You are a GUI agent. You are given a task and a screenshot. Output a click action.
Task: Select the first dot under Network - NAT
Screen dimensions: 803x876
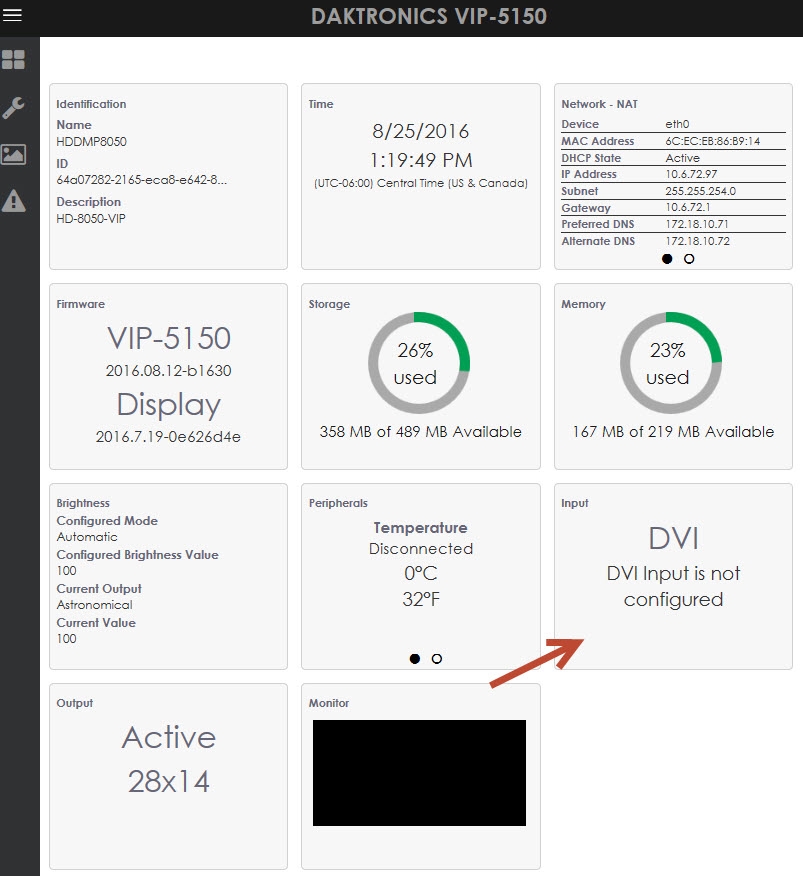pyautogui.click(x=666, y=259)
